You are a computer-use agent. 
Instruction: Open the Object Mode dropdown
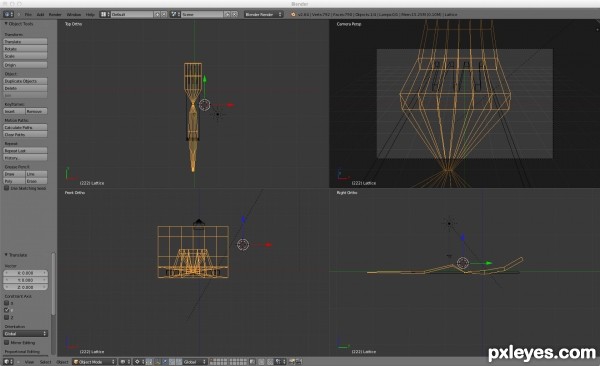coord(94,362)
